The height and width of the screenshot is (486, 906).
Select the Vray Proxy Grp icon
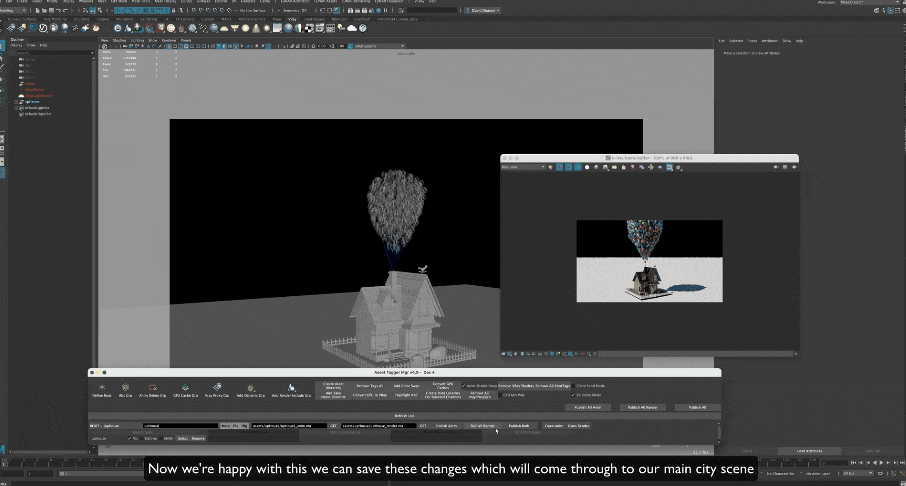tap(216, 387)
